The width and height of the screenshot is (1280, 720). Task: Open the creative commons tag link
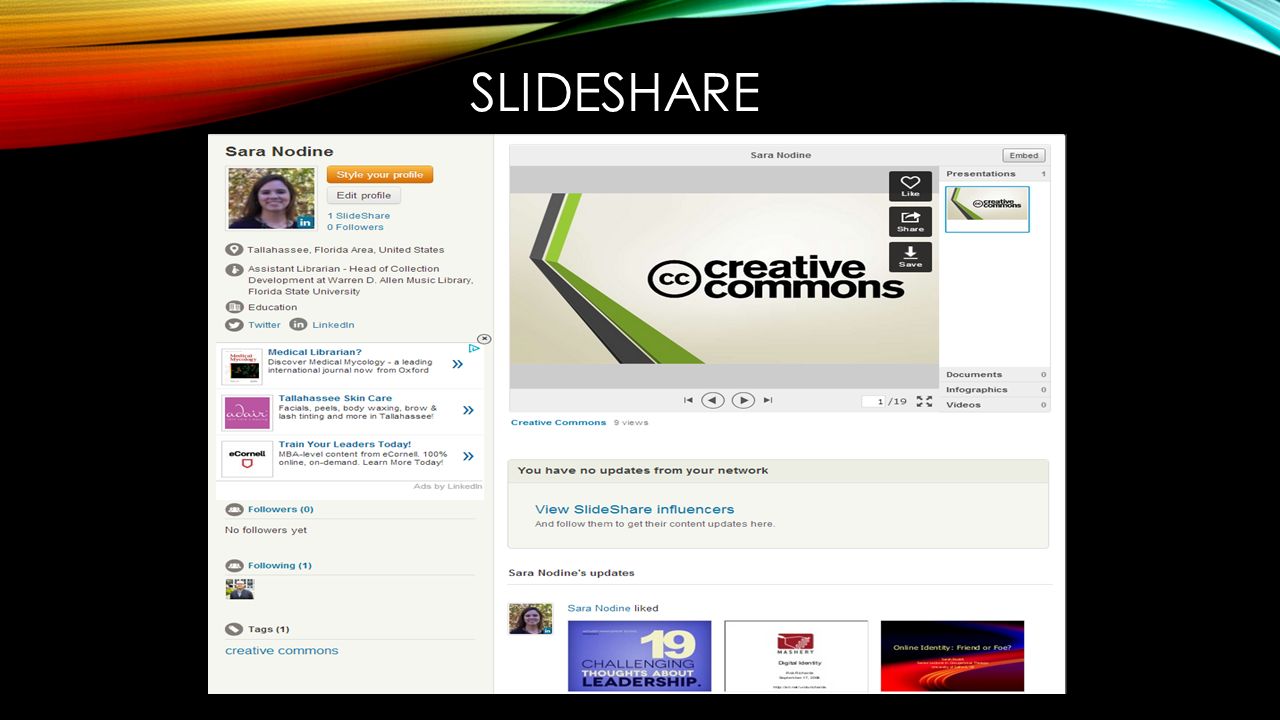pos(282,650)
